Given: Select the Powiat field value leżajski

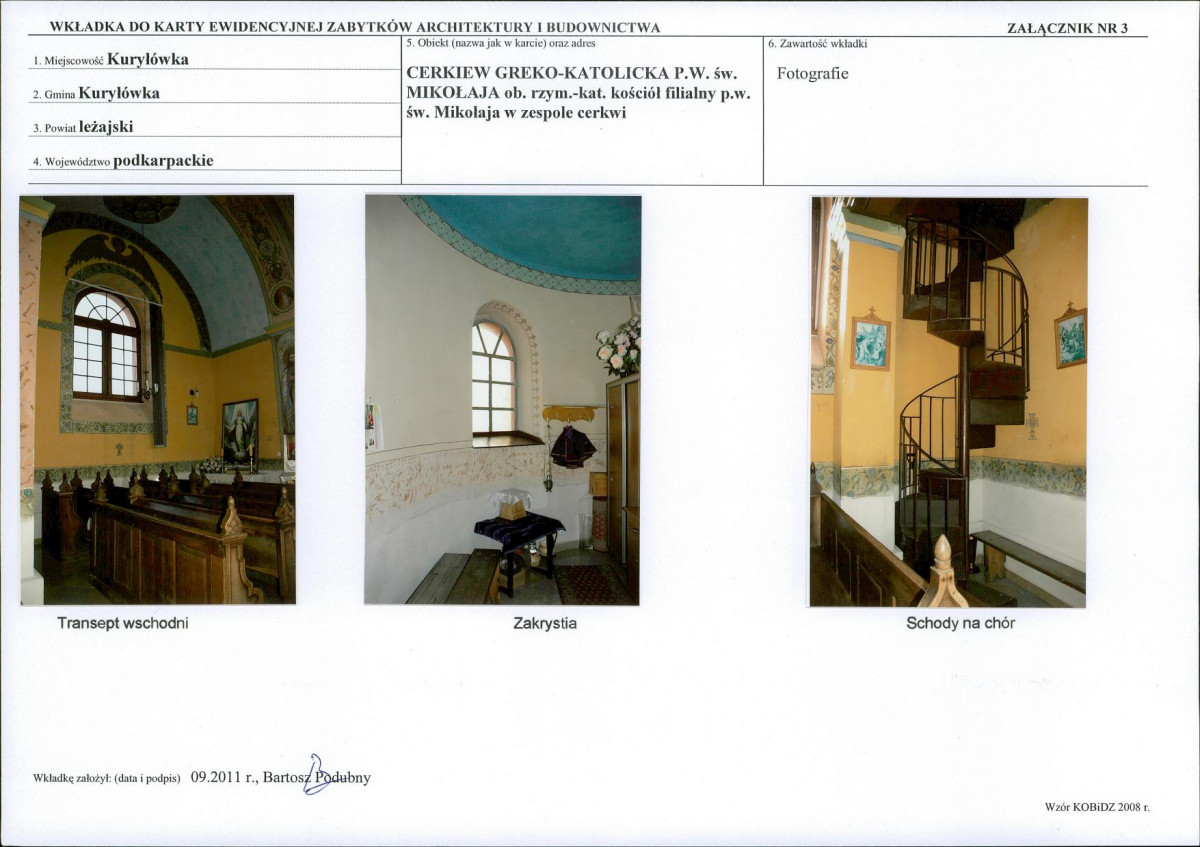Looking at the screenshot, I should pyautogui.click(x=106, y=127).
